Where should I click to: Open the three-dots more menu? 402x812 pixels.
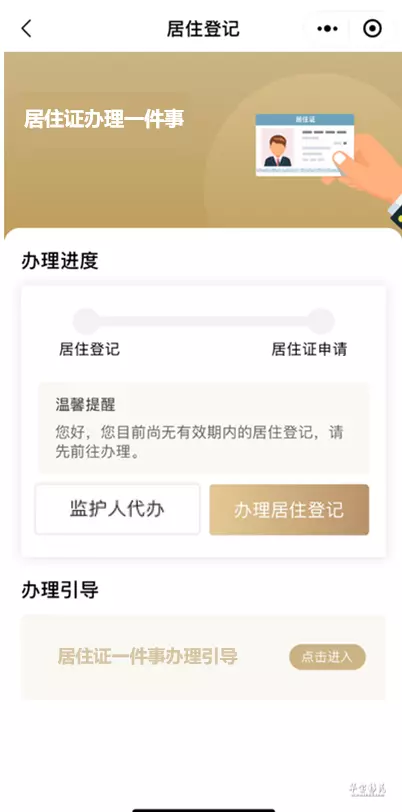pos(327,28)
